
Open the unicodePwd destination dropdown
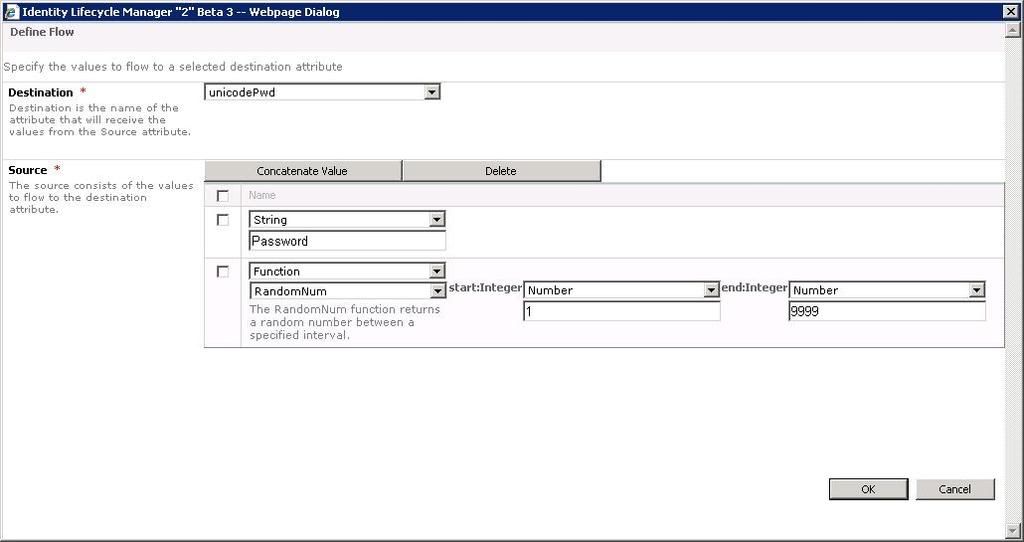tap(322, 92)
